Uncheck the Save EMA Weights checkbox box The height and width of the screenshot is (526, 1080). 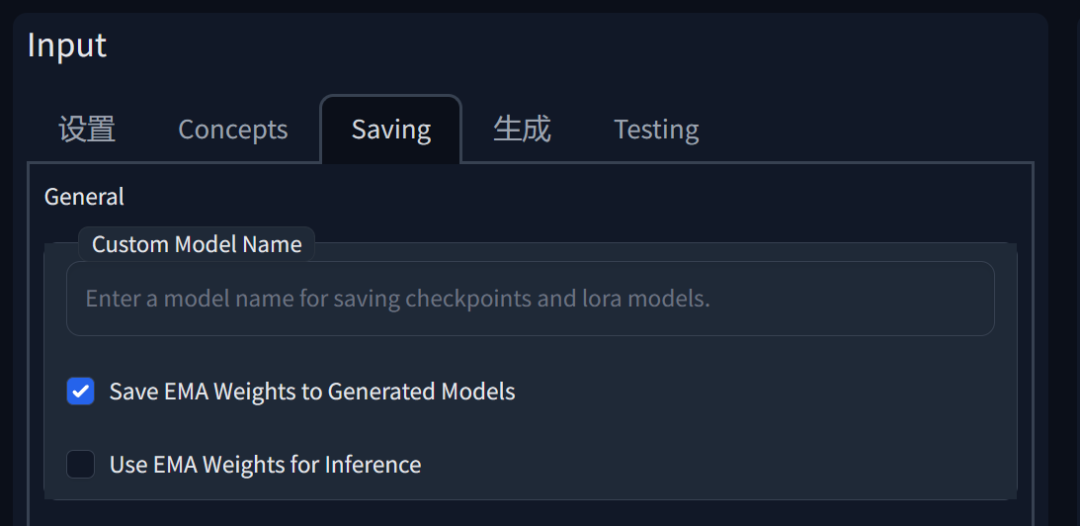81,391
